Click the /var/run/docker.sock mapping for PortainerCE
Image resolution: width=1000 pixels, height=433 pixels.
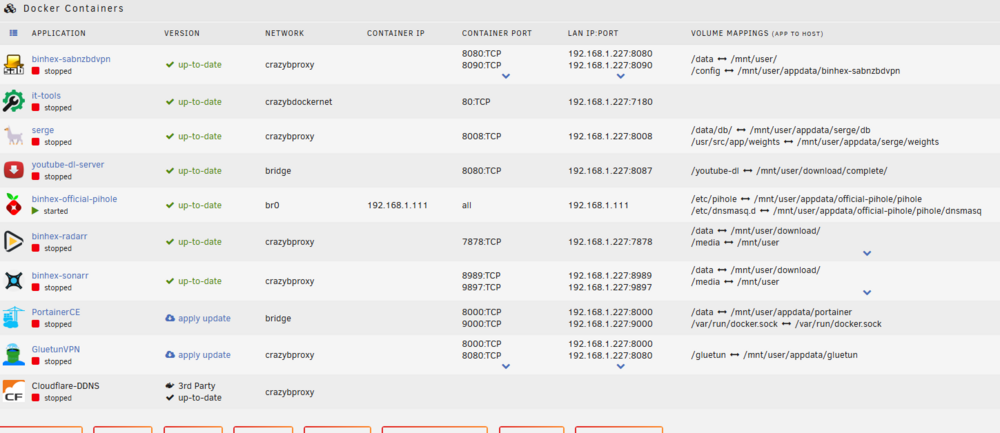[x=786, y=324]
